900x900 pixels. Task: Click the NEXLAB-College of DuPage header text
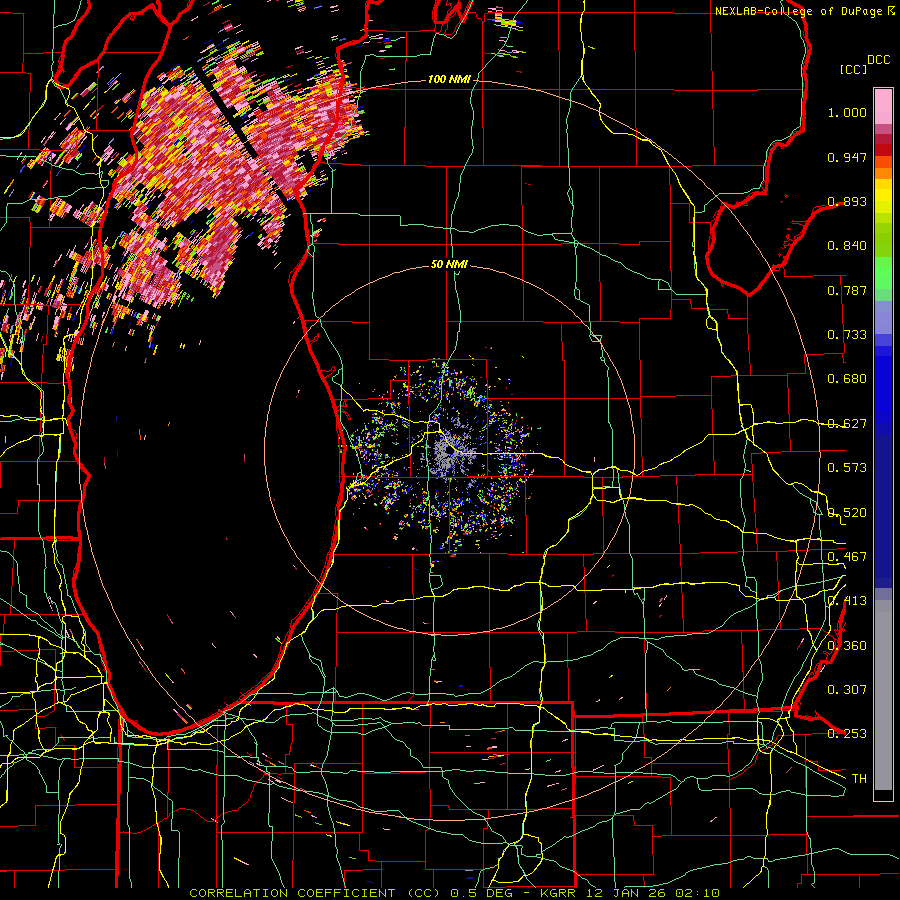point(798,11)
